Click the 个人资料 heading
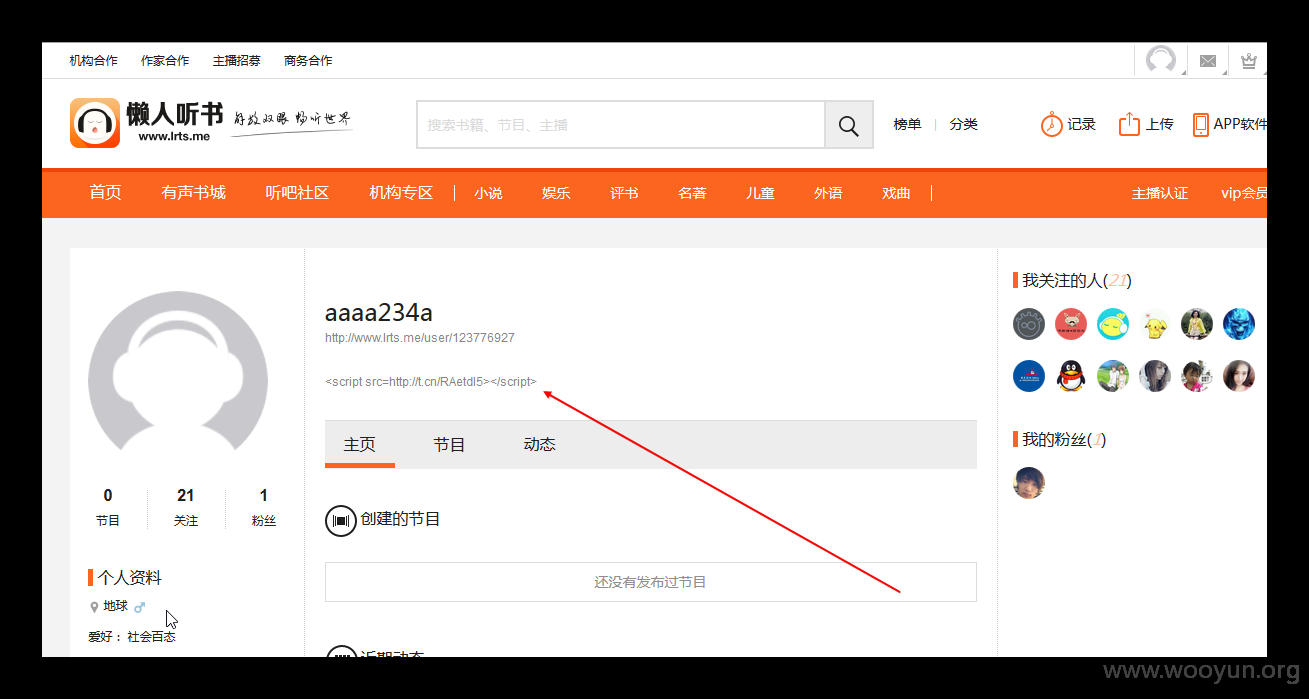 (129, 578)
